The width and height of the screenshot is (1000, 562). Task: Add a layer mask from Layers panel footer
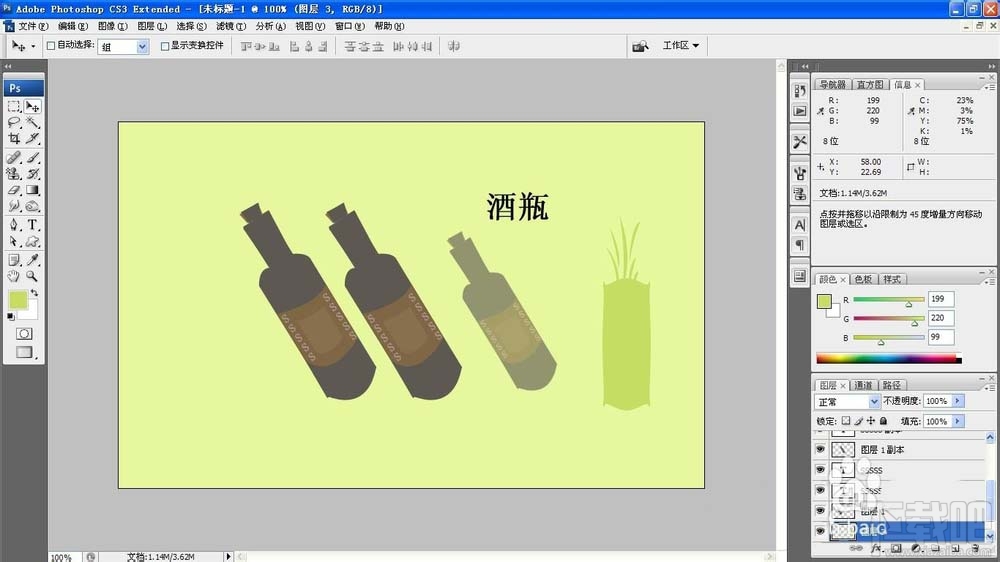coord(896,549)
